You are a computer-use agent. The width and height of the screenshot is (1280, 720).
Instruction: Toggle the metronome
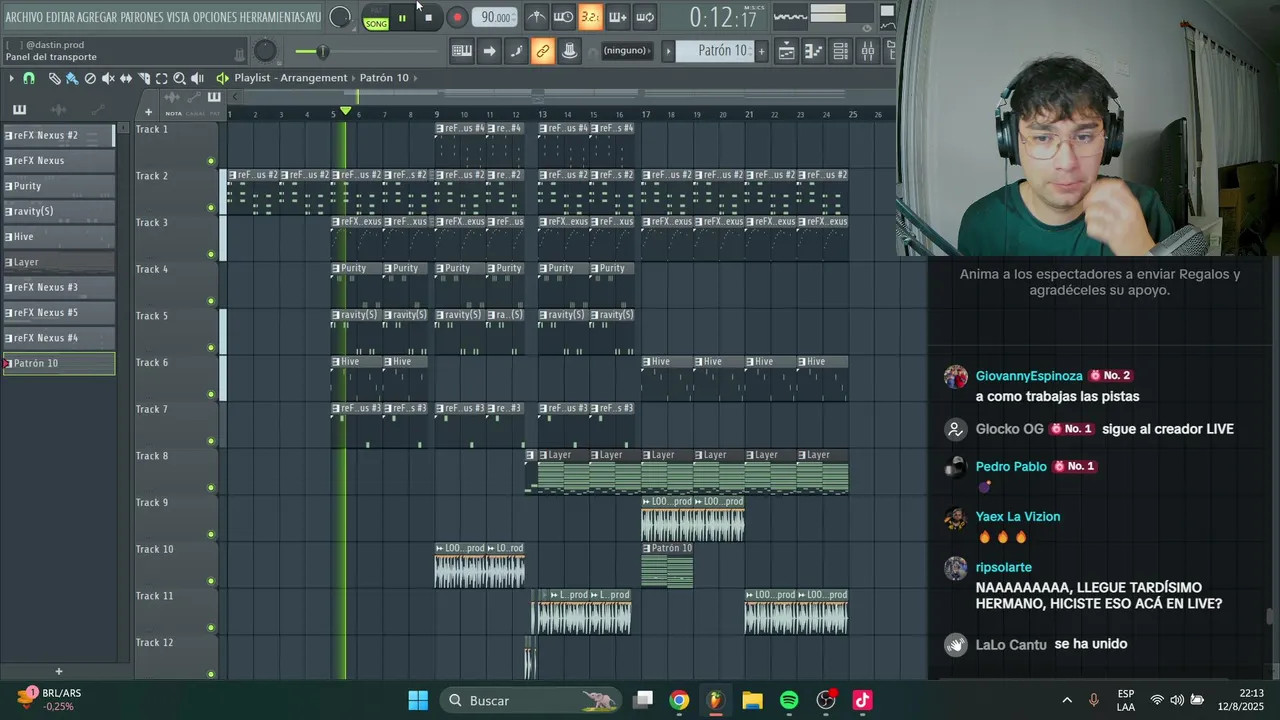click(537, 17)
